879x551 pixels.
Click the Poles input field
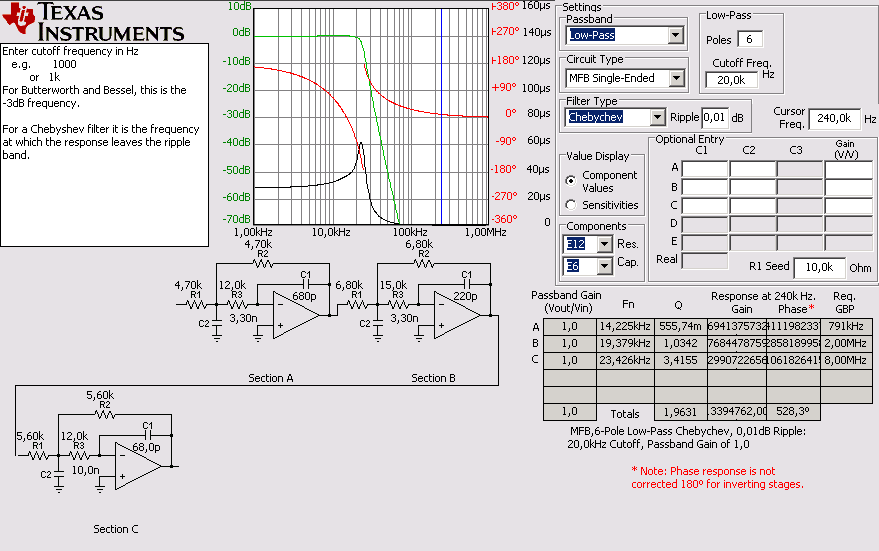click(750, 39)
